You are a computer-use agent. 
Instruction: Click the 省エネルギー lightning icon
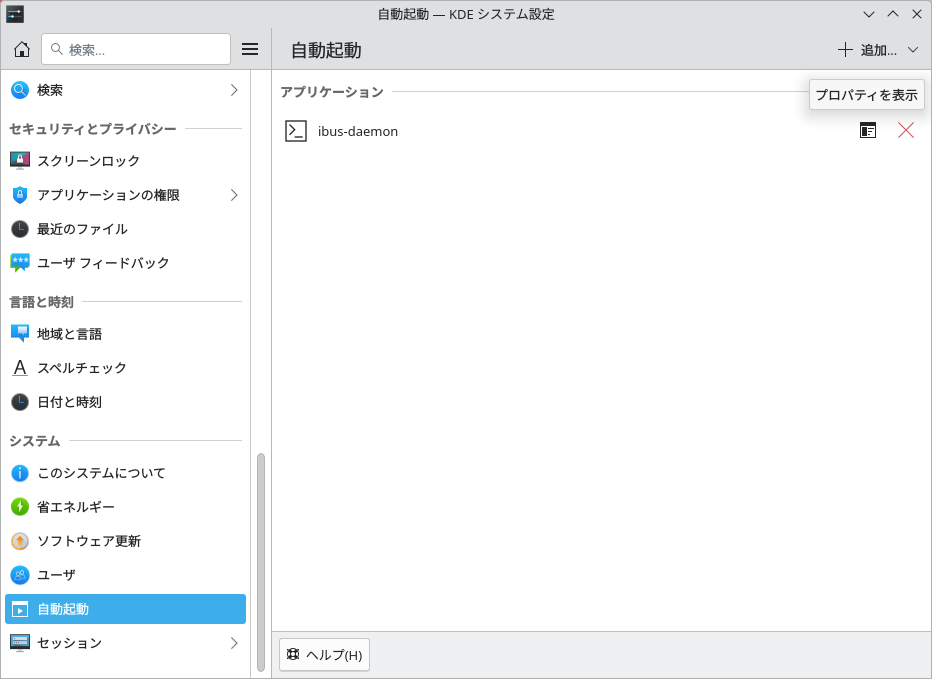tap(20, 507)
